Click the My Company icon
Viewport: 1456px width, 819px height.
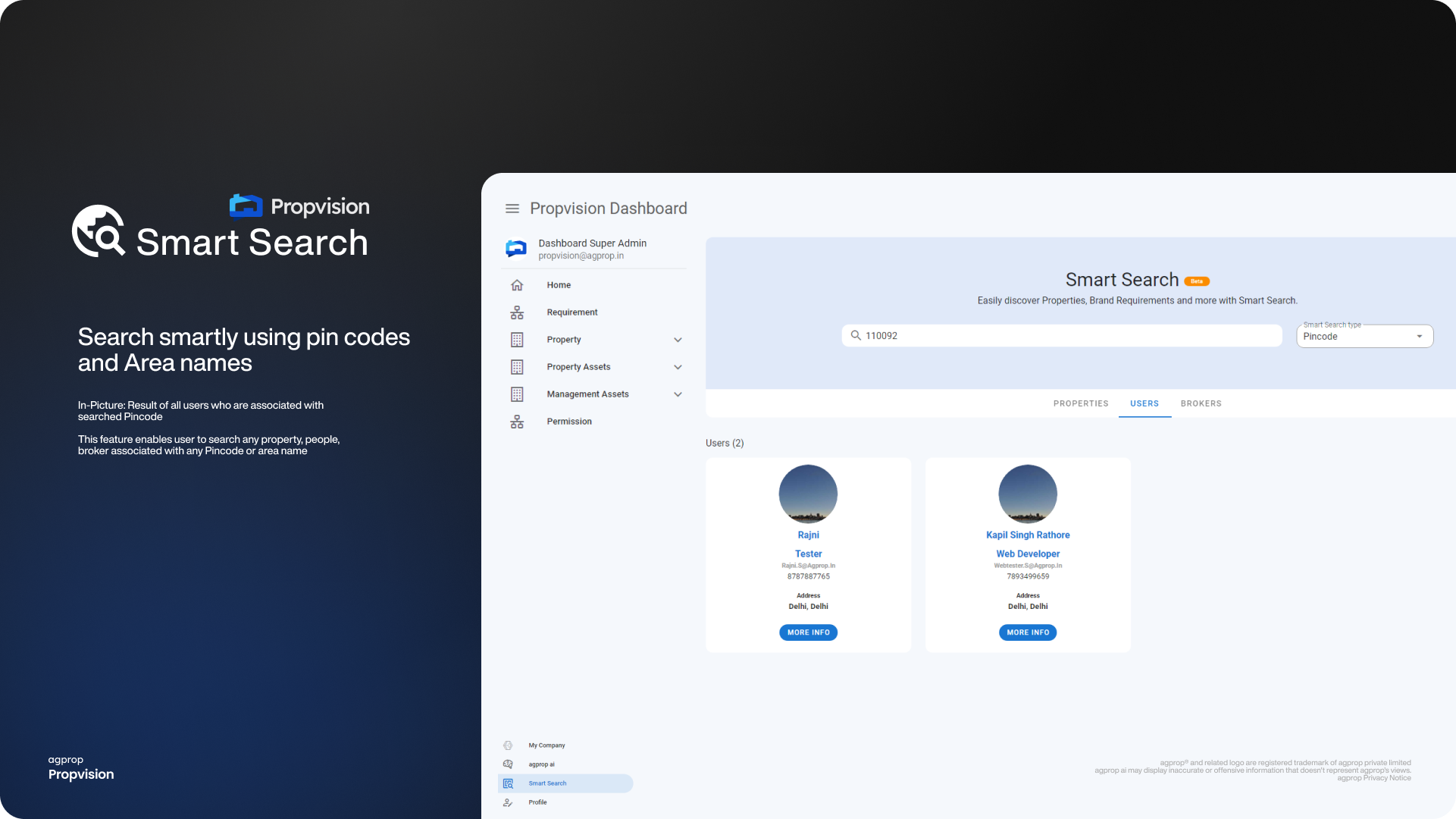click(508, 745)
